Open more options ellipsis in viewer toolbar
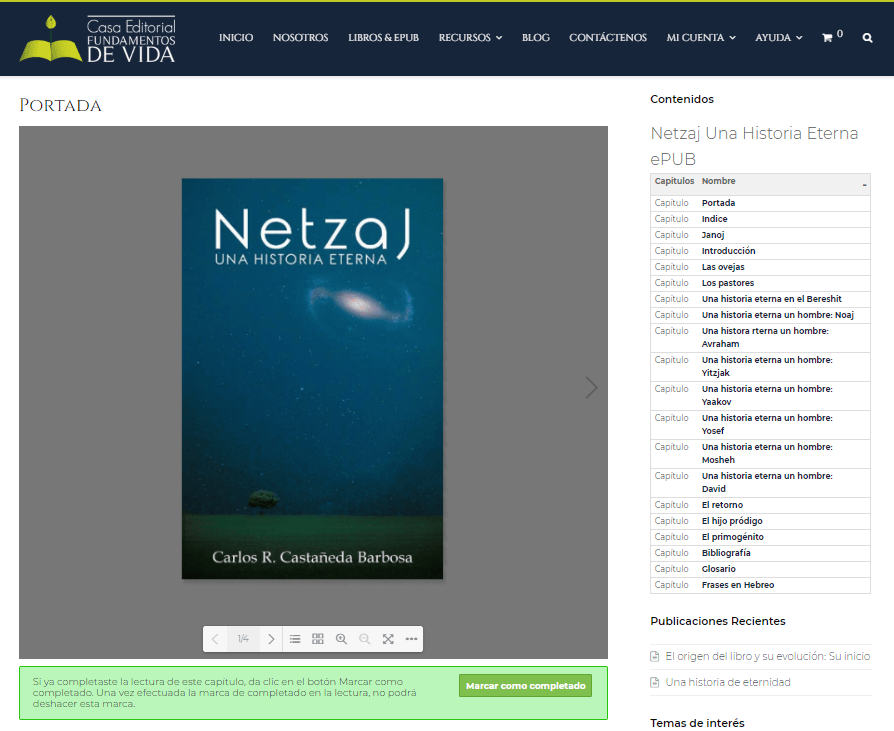Screen dimensions: 894x731 pos(411,639)
